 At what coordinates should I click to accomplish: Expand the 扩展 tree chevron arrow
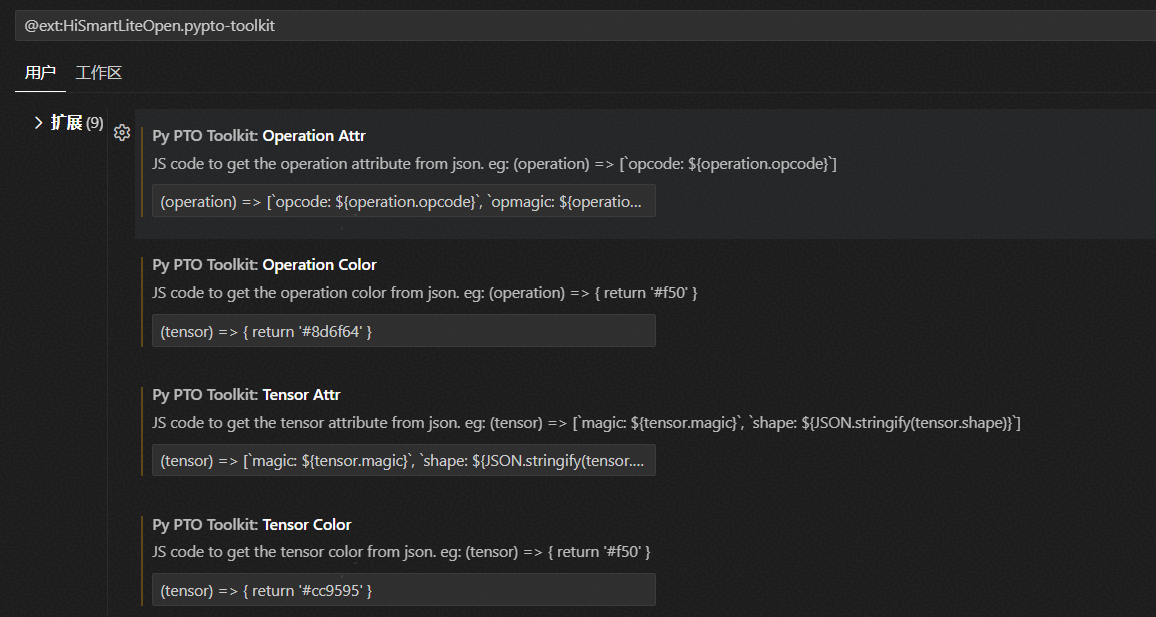pyautogui.click(x=39, y=122)
